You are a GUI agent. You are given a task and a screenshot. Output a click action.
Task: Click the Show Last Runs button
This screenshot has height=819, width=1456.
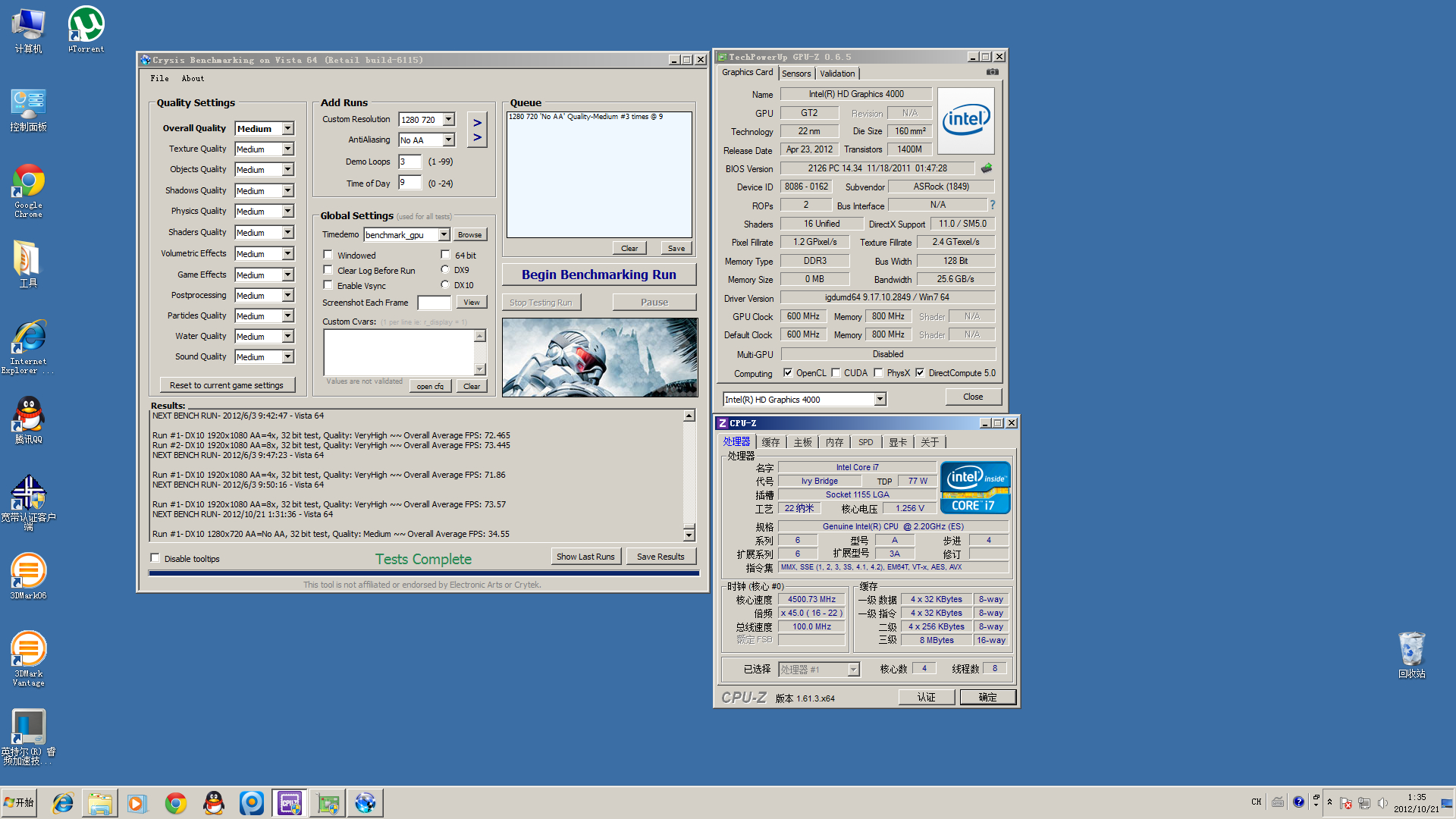click(585, 557)
